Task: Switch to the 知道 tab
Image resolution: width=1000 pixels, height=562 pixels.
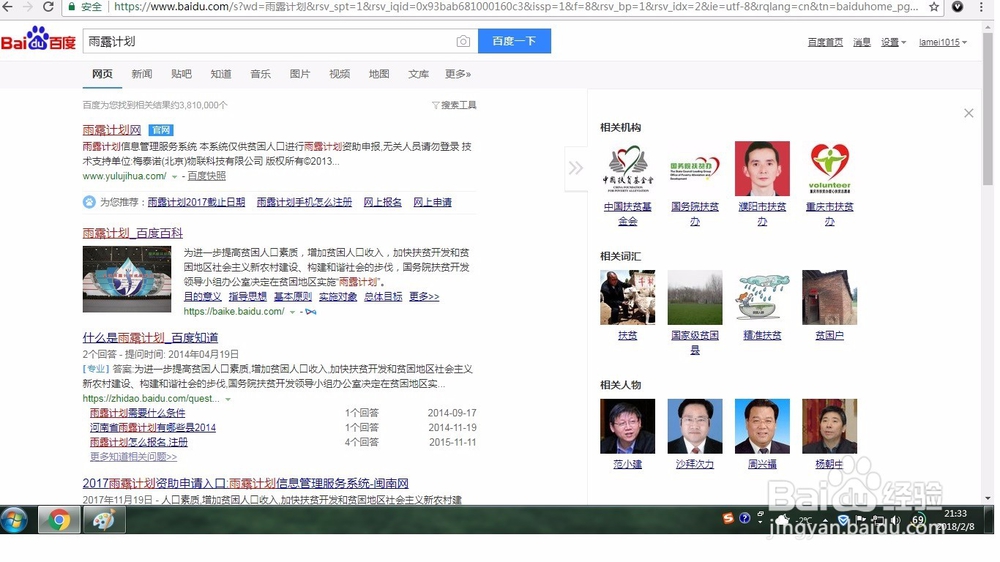Action: (221, 74)
